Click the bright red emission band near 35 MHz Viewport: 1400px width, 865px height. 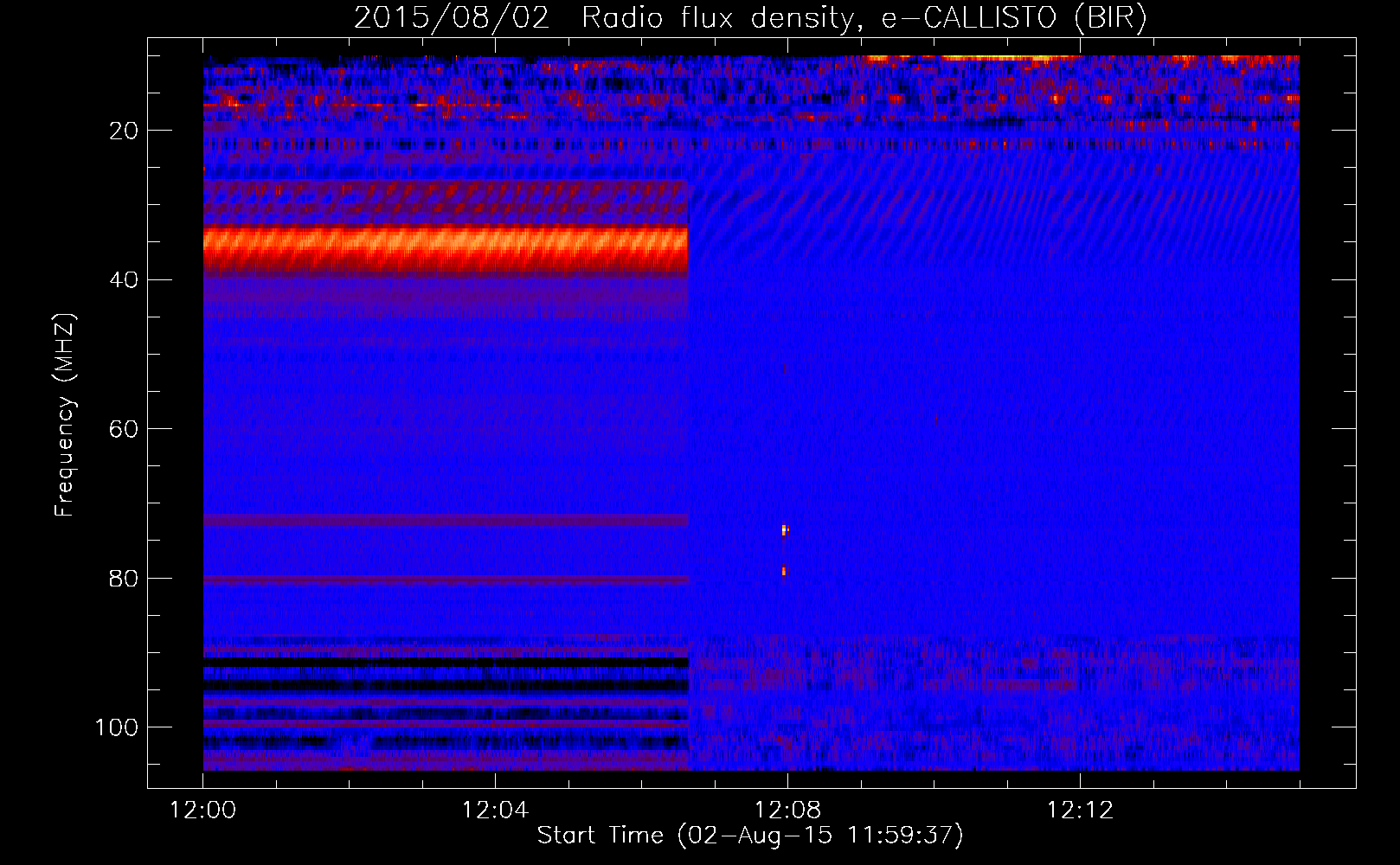click(x=446, y=250)
